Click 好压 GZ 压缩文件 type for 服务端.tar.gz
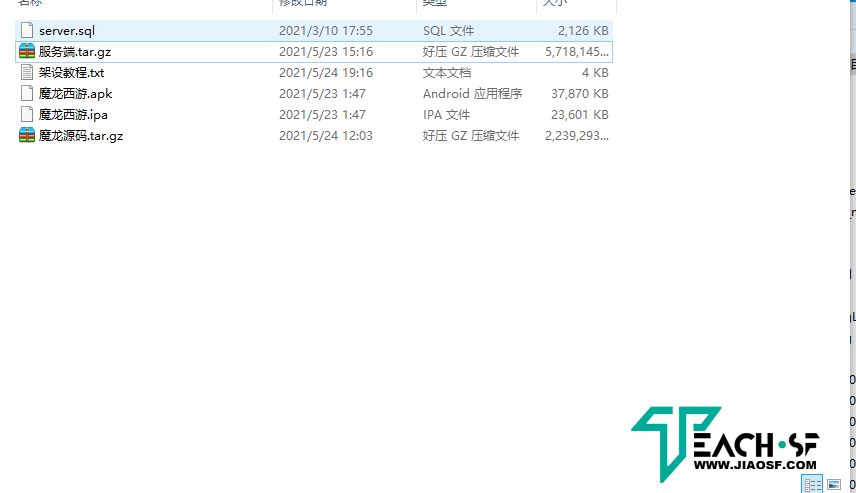This screenshot has height=493, width=856. (x=471, y=52)
